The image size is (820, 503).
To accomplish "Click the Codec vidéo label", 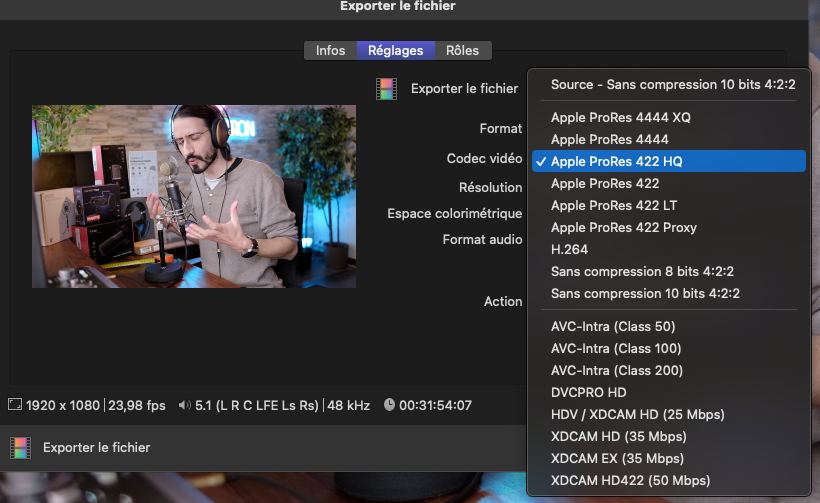I will pyautogui.click(x=484, y=158).
